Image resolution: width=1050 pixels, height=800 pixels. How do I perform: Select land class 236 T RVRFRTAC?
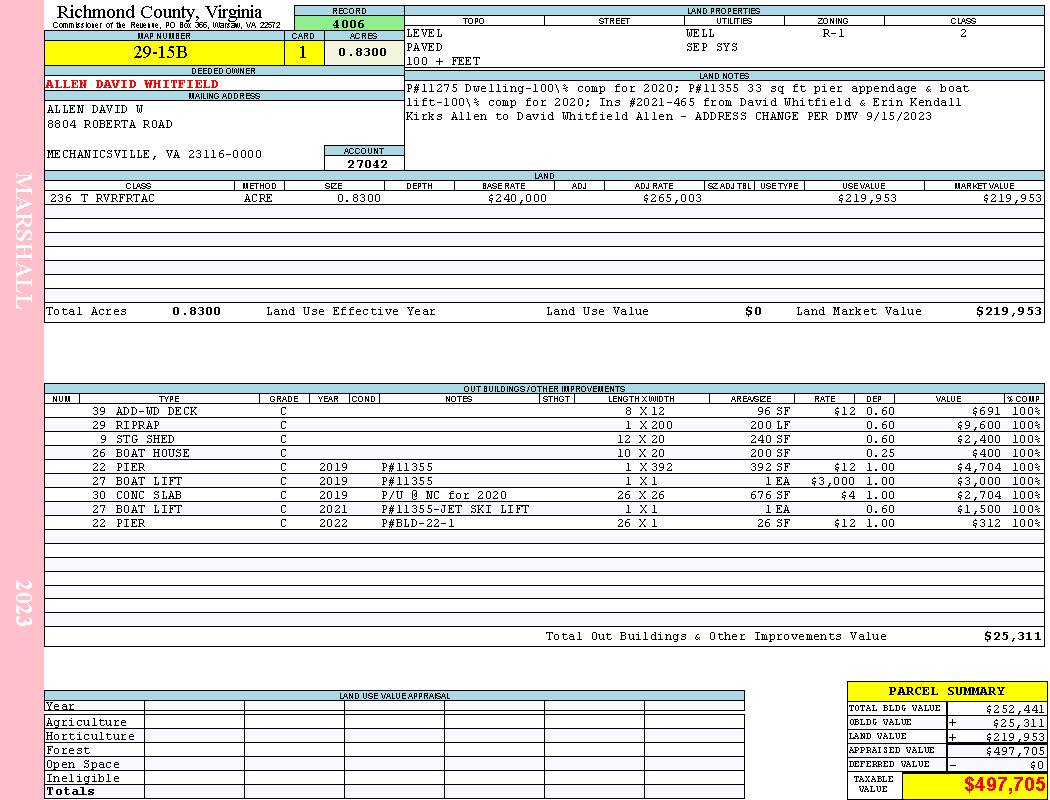click(102, 198)
